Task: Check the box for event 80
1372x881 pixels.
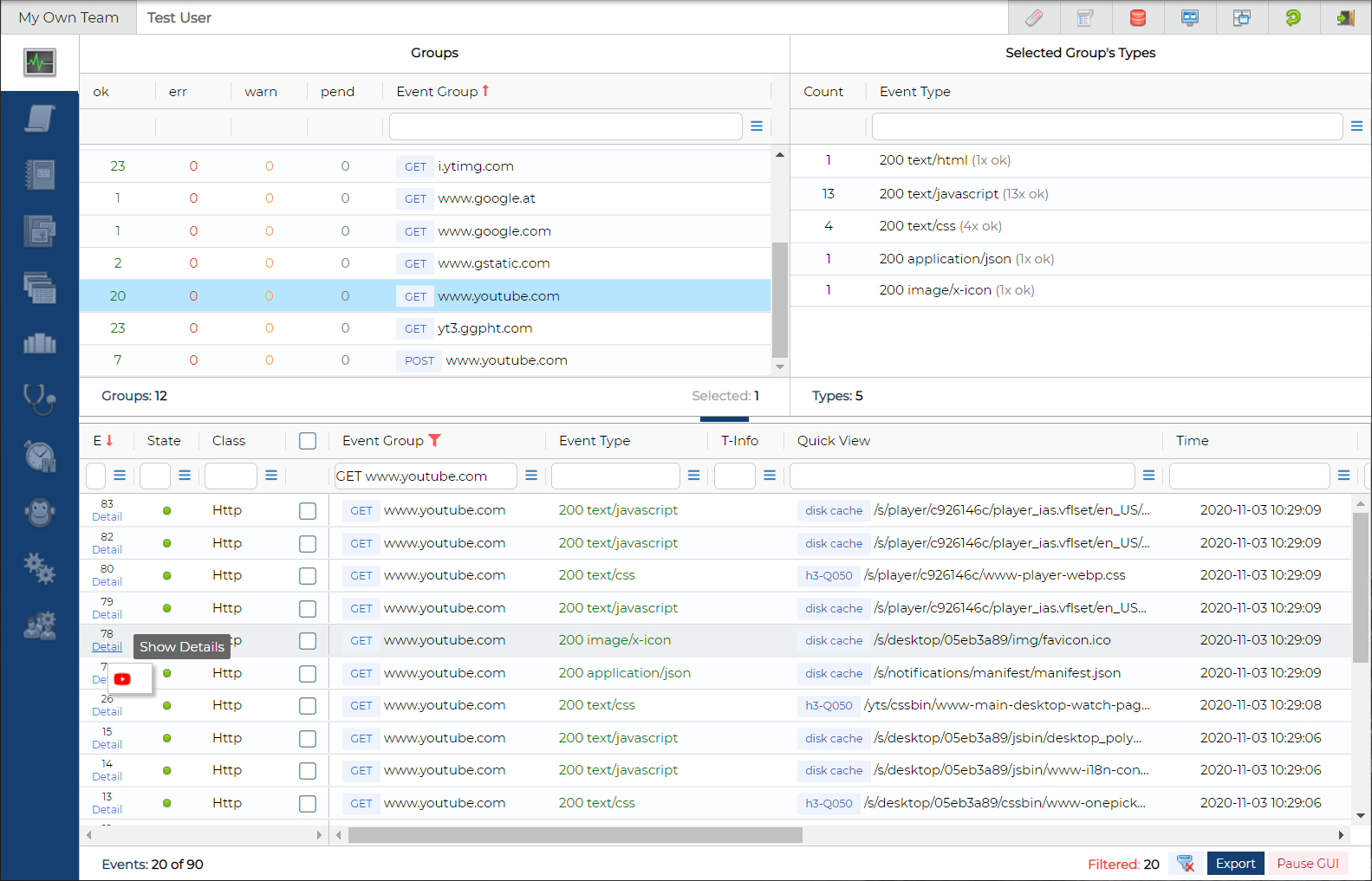Action: click(308, 576)
